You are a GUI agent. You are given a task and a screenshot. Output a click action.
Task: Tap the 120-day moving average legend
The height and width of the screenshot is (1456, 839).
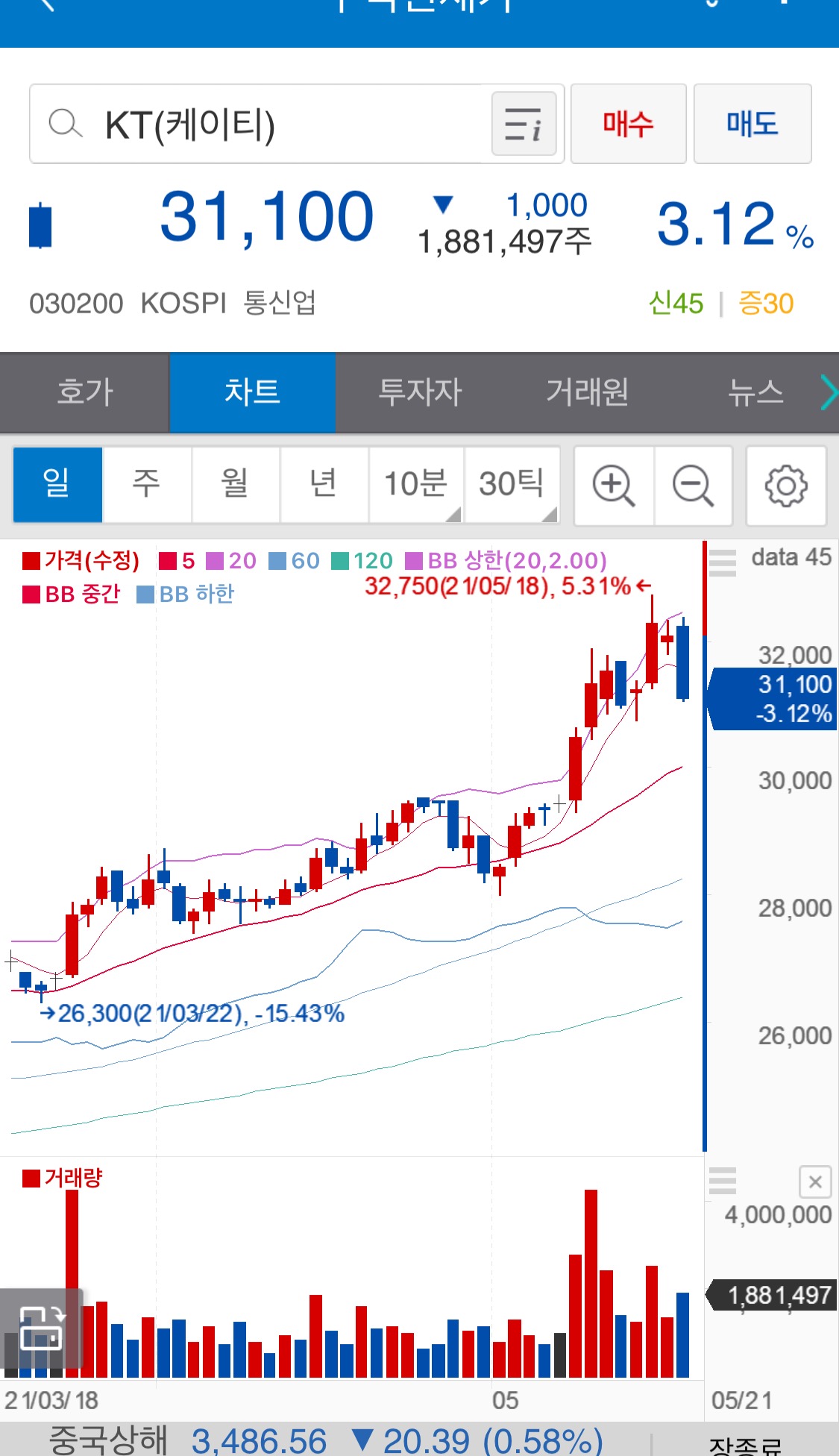click(362, 561)
